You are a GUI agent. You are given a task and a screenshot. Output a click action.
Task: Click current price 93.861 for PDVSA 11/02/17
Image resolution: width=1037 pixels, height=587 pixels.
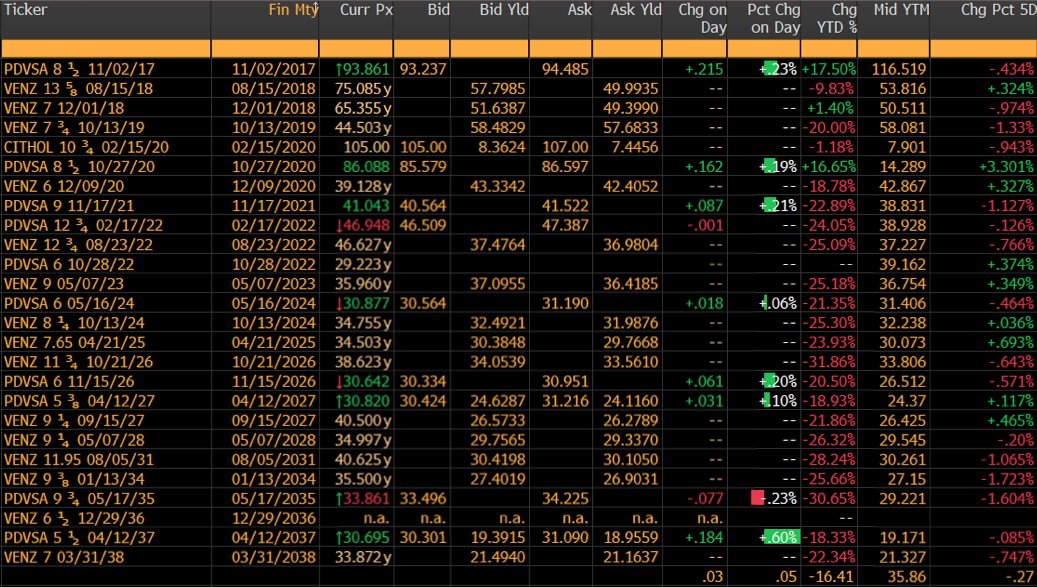[363, 69]
